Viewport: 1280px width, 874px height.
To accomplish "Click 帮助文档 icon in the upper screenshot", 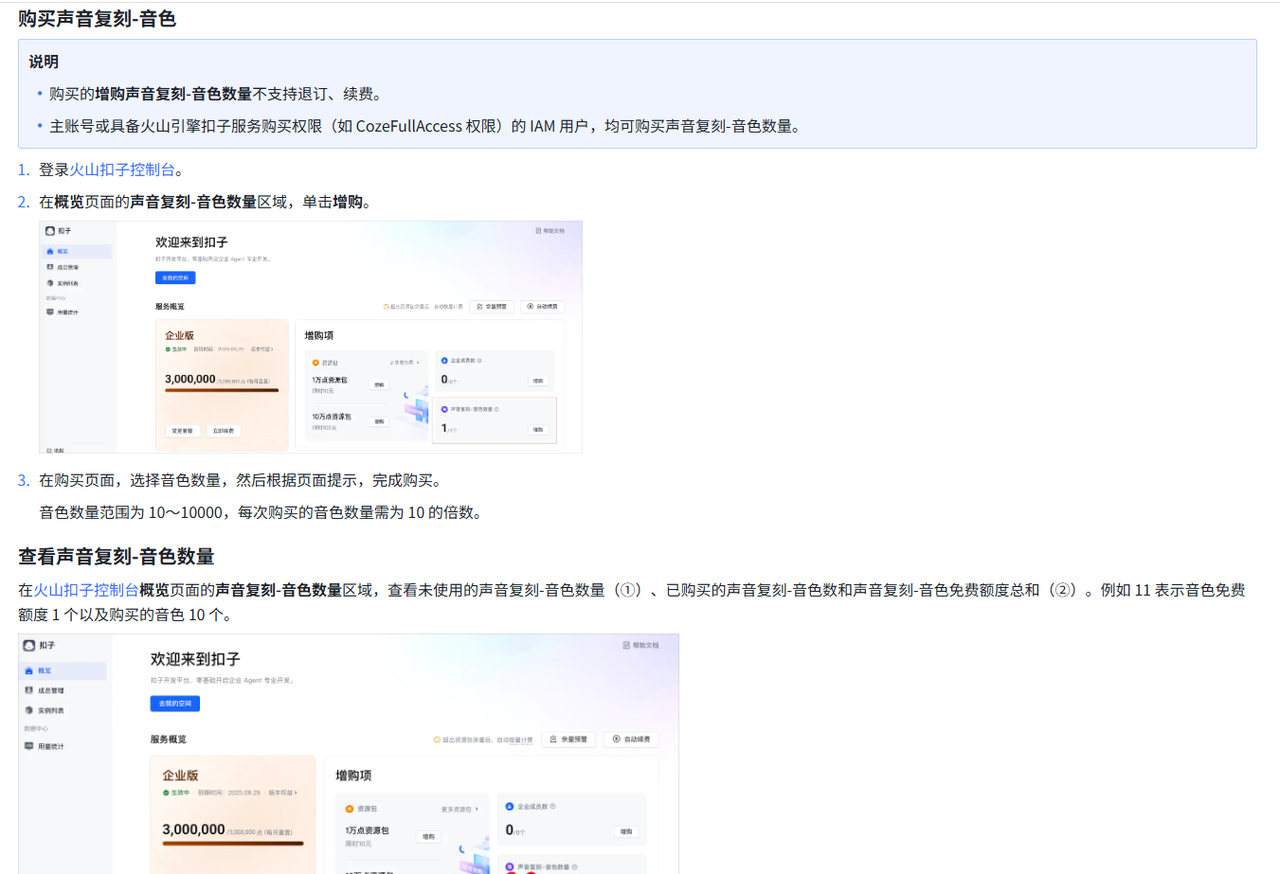I will pos(538,230).
